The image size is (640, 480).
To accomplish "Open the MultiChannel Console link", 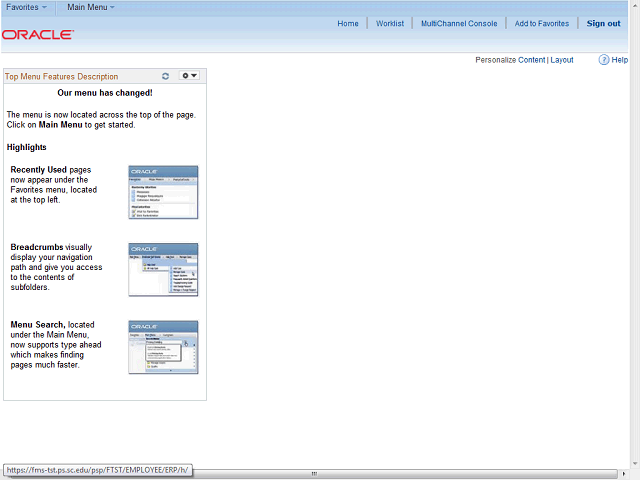I will click(x=459, y=24).
